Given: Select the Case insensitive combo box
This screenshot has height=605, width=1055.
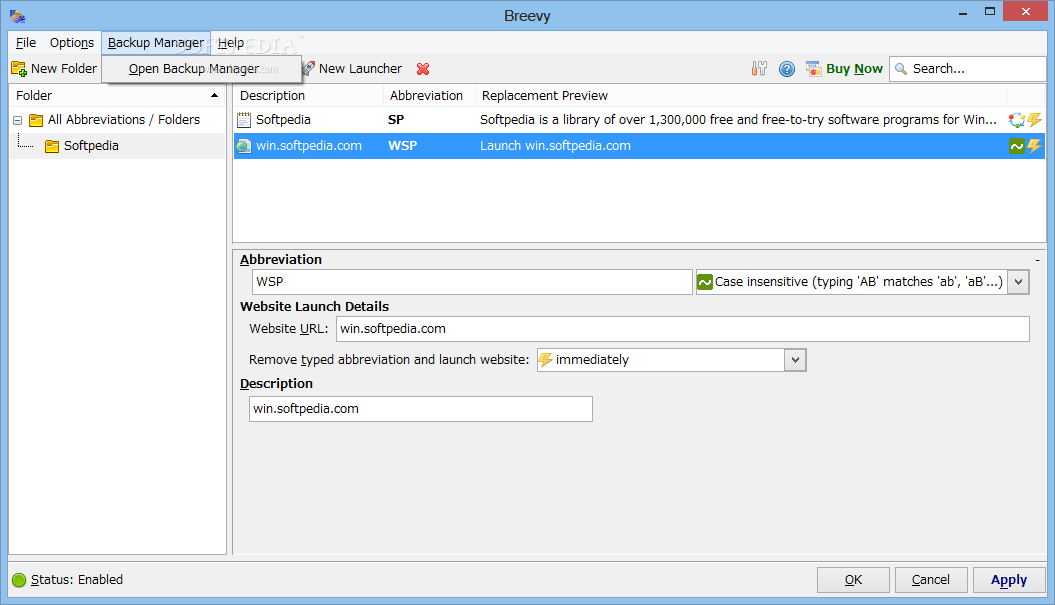Looking at the screenshot, I should [862, 282].
